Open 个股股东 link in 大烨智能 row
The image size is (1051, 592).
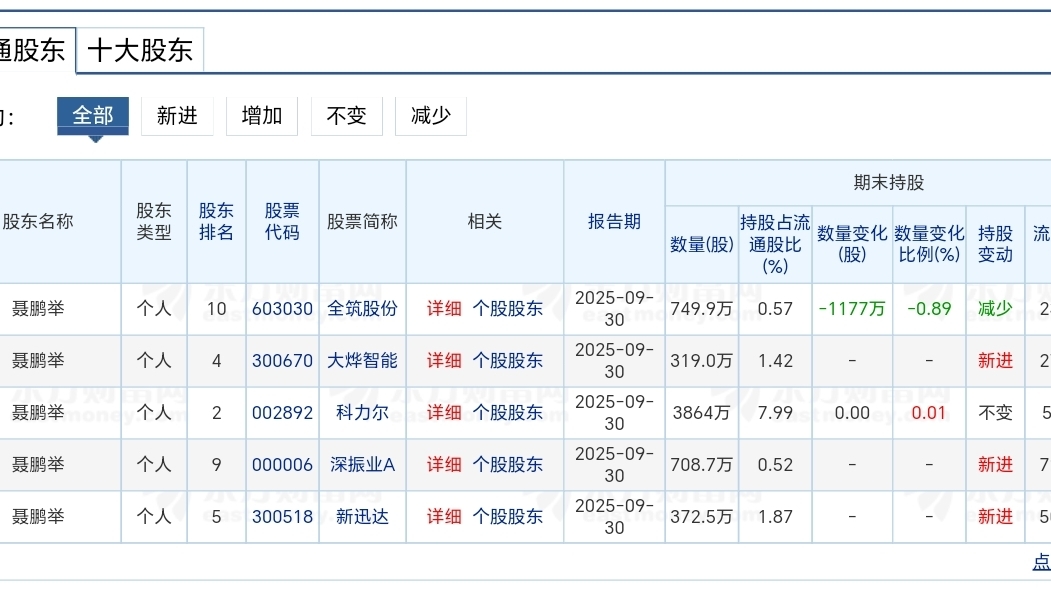(x=507, y=361)
